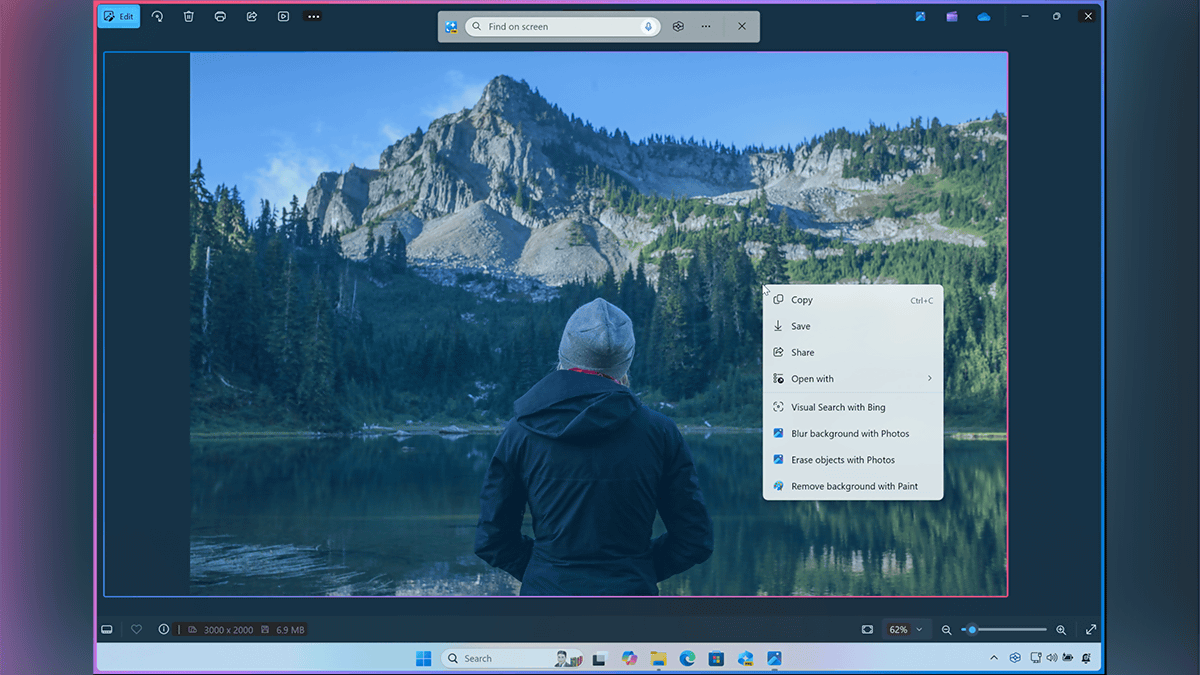
Task: Open Task View from the taskbar
Action: 599,658
